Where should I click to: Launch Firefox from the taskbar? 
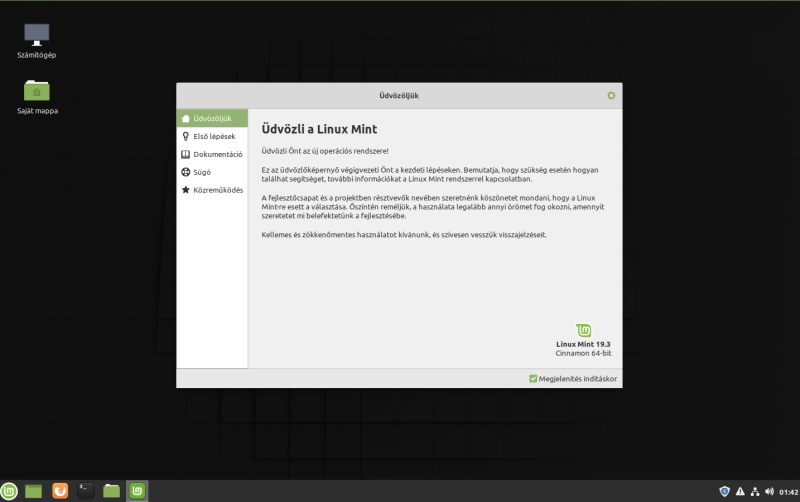tap(60, 491)
